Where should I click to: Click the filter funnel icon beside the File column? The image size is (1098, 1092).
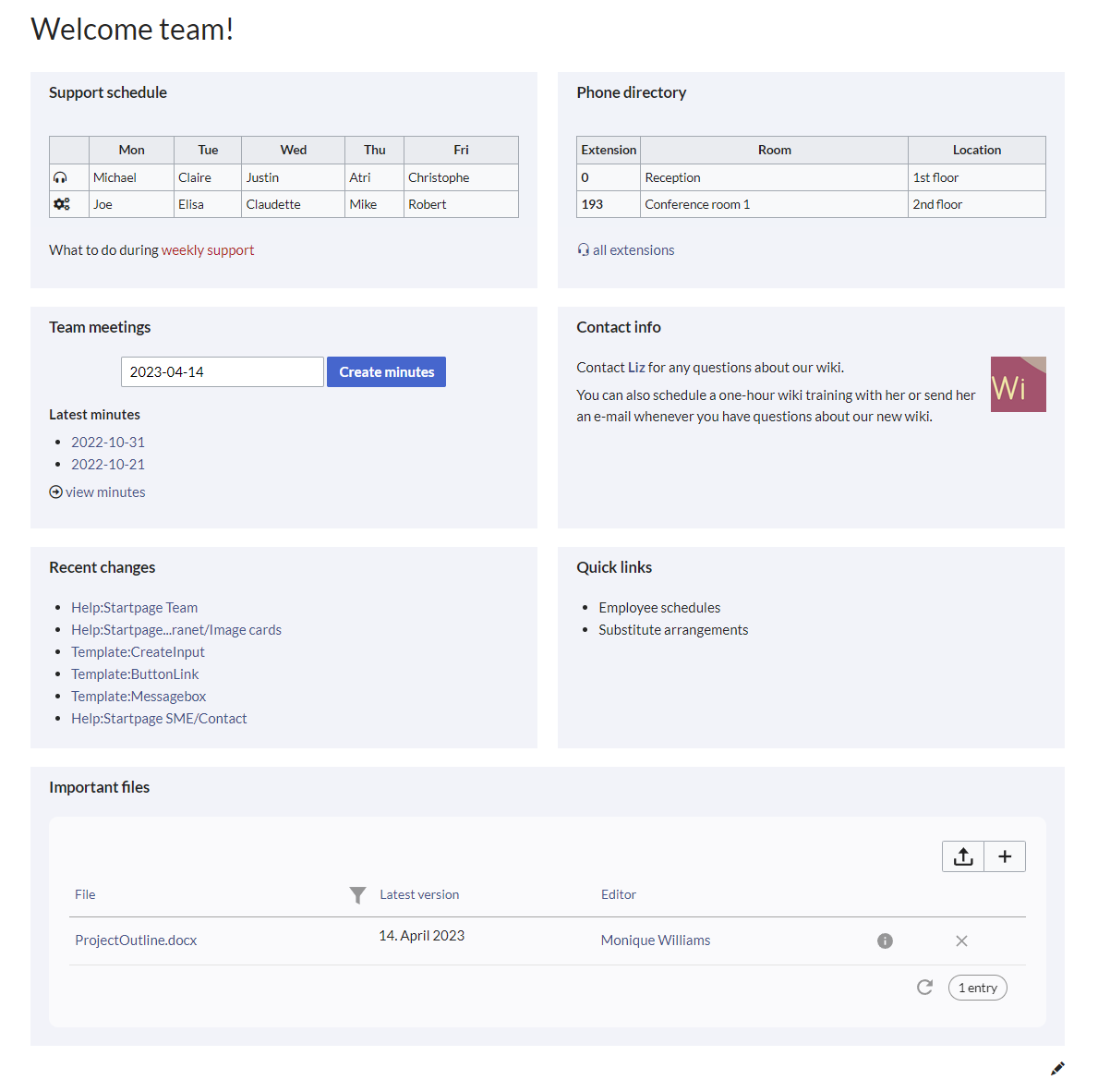[x=357, y=895]
